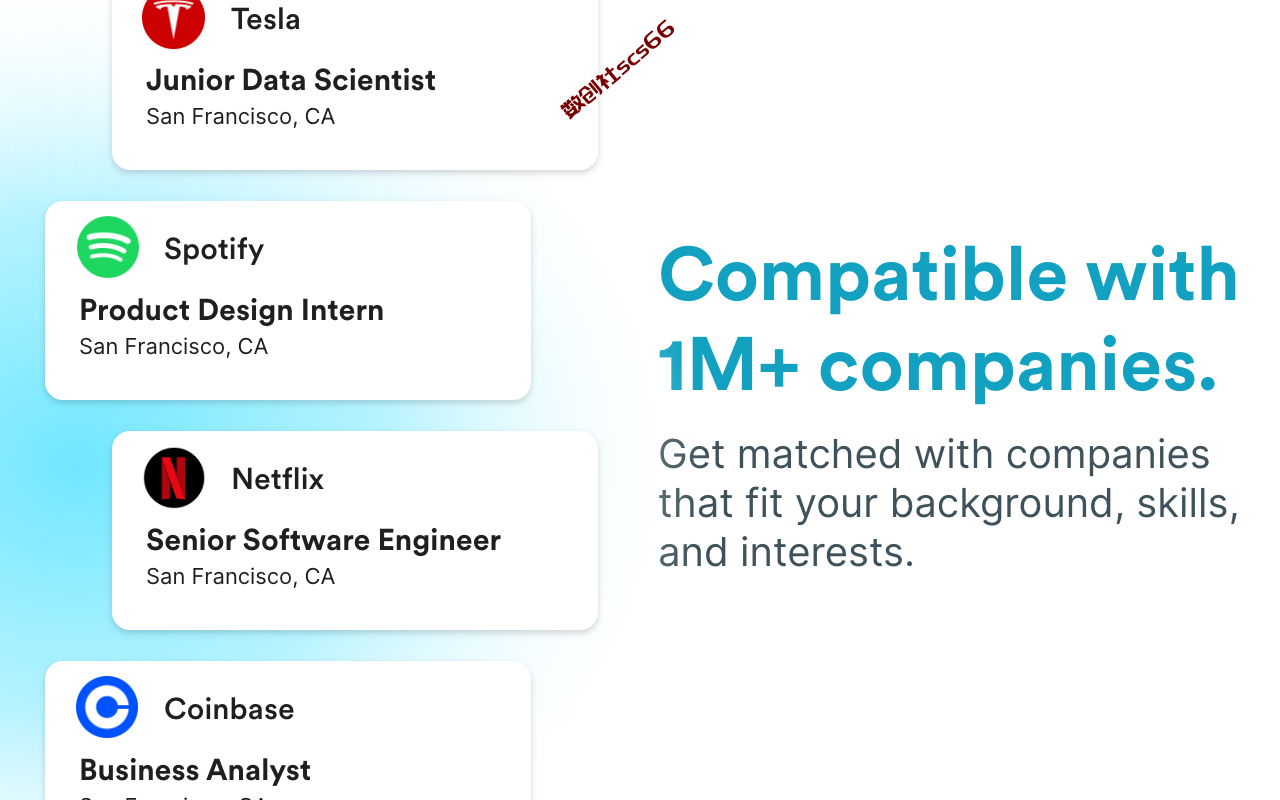Image resolution: width=1280 pixels, height=800 pixels.
Task: Select the Coinbase company name
Action: click(x=229, y=709)
